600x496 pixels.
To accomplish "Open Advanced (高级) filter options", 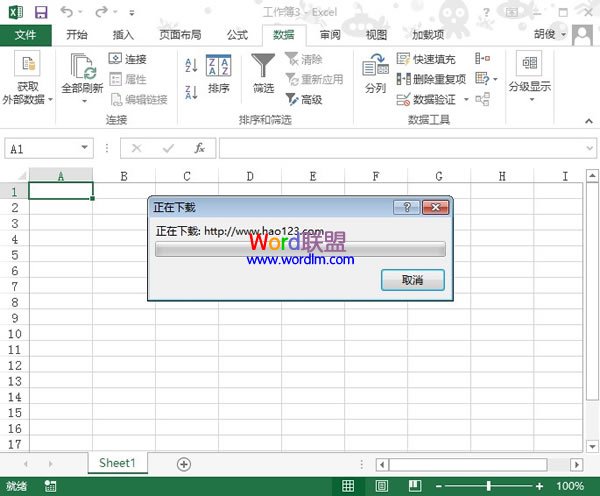I will click(304, 100).
